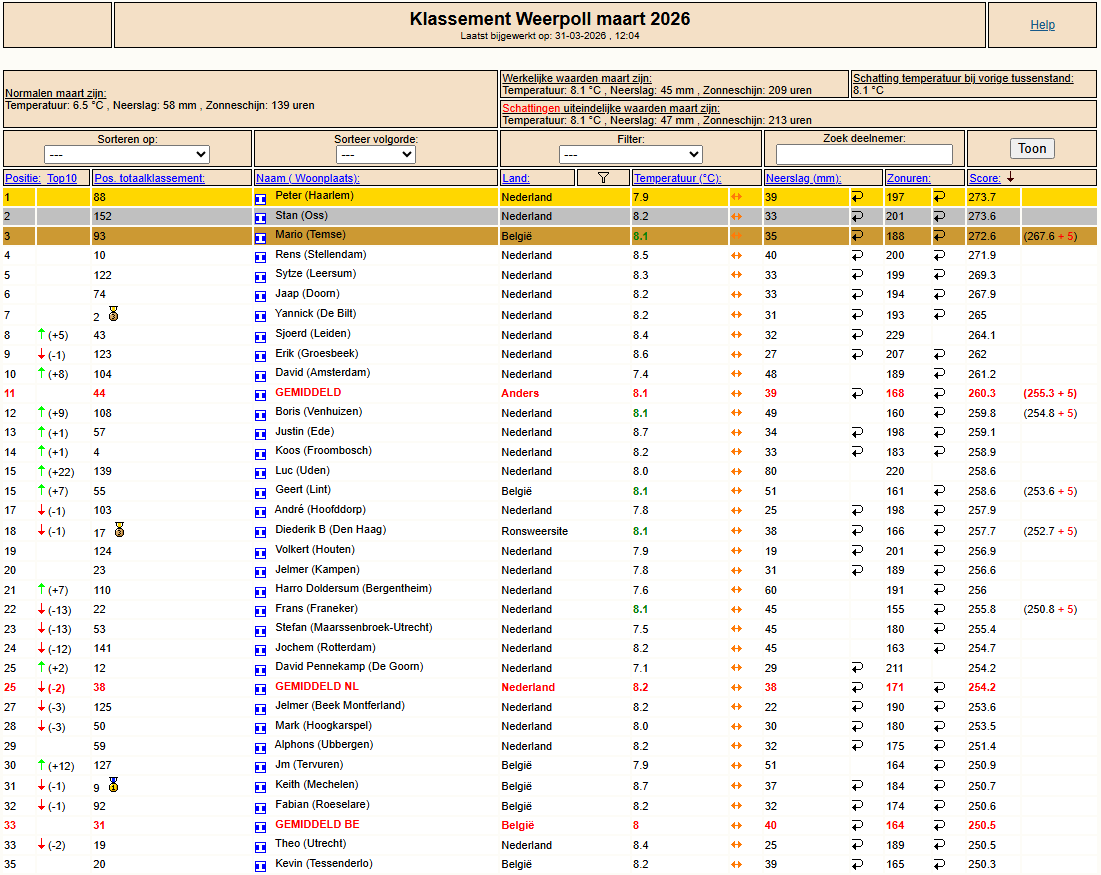1101x875 pixels.
Task: Expand the Filter dropdown
Action: [x=631, y=155]
